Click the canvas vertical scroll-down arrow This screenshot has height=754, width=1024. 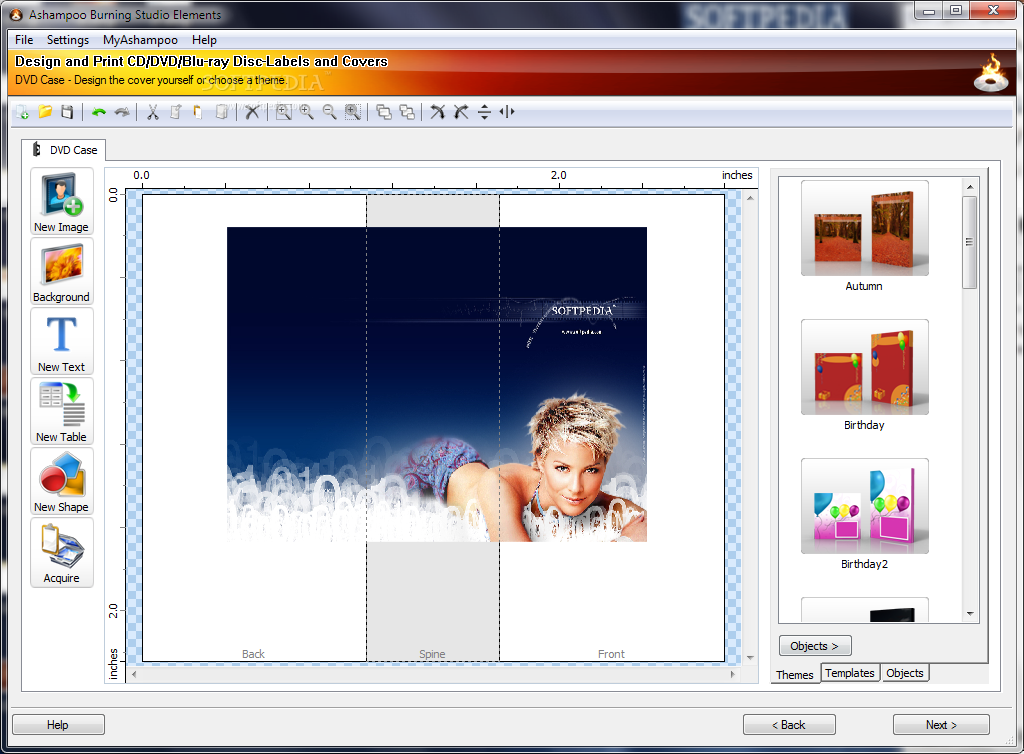point(750,657)
